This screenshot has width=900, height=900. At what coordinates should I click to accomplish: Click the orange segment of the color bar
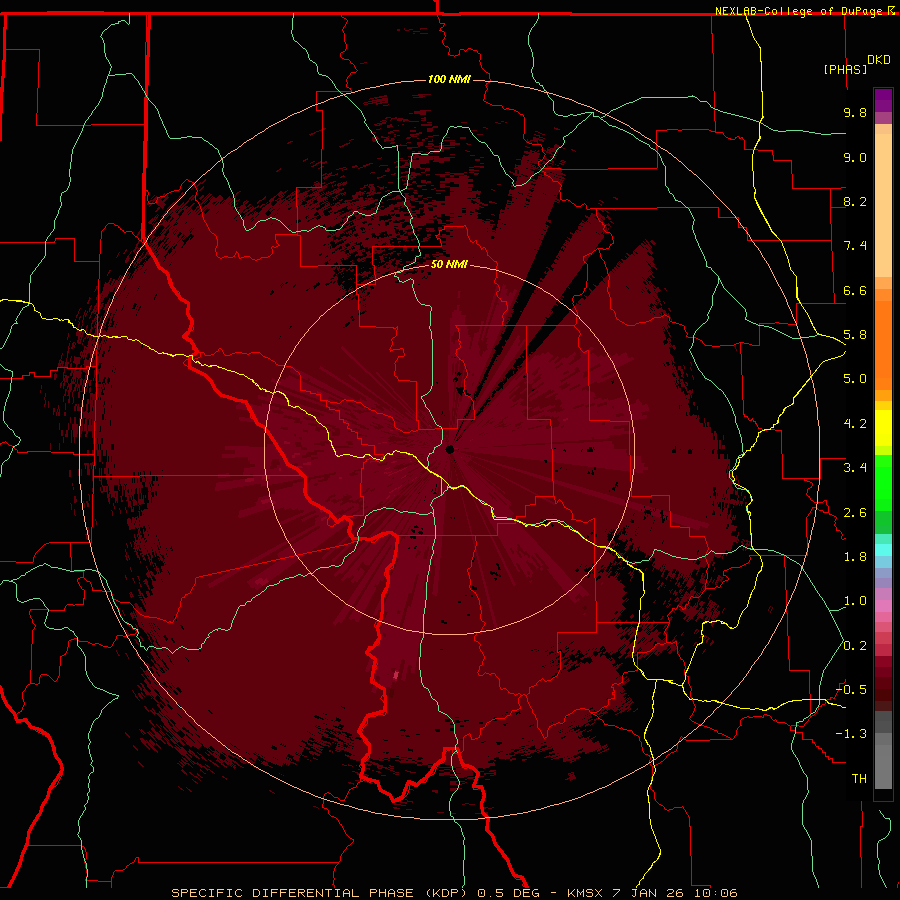coord(883,344)
